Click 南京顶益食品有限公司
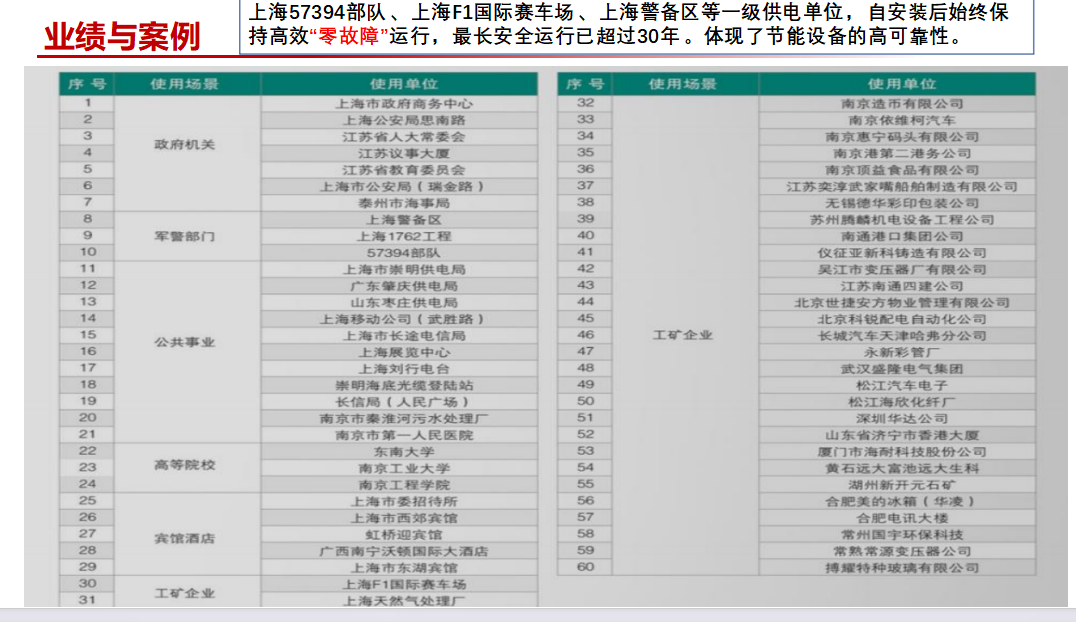1076x622 pixels. point(902,170)
